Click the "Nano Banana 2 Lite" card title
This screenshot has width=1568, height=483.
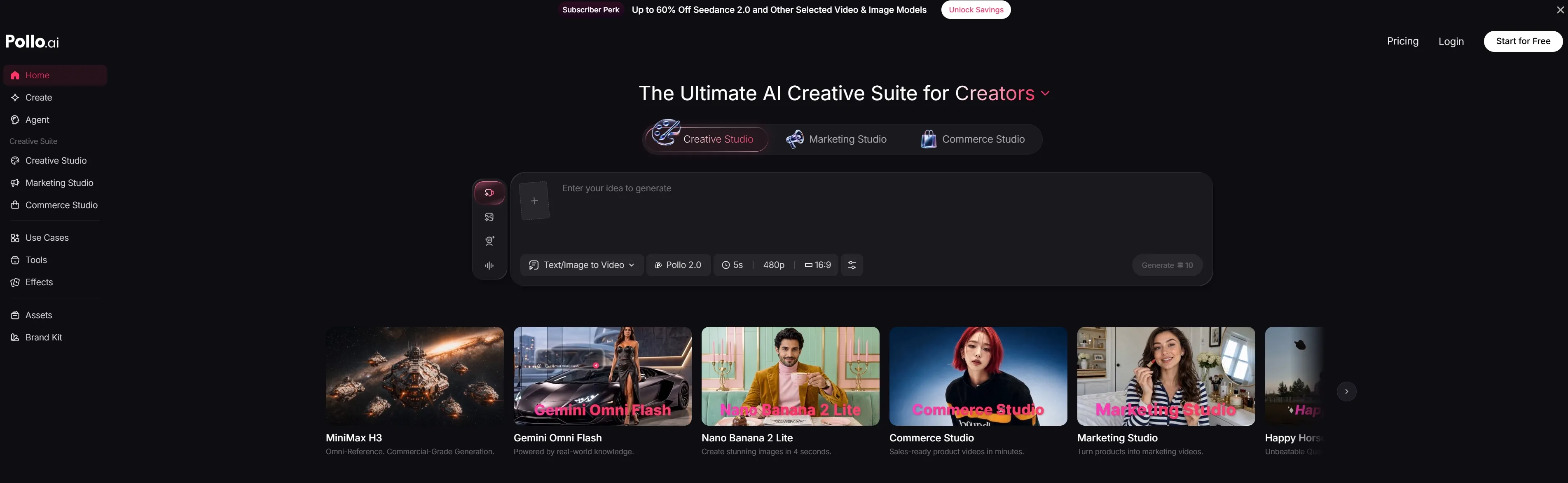click(x=747, y=438)
